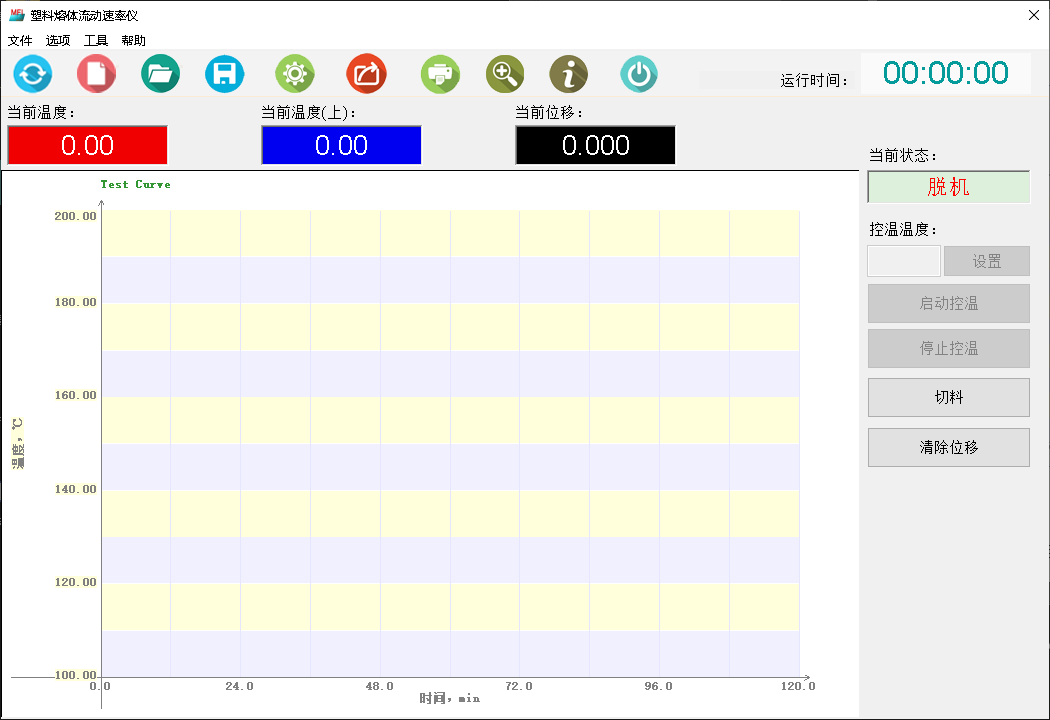Click the 切料 button
1050x720 pixels.
pyautogui.click(x=948, y=397)
